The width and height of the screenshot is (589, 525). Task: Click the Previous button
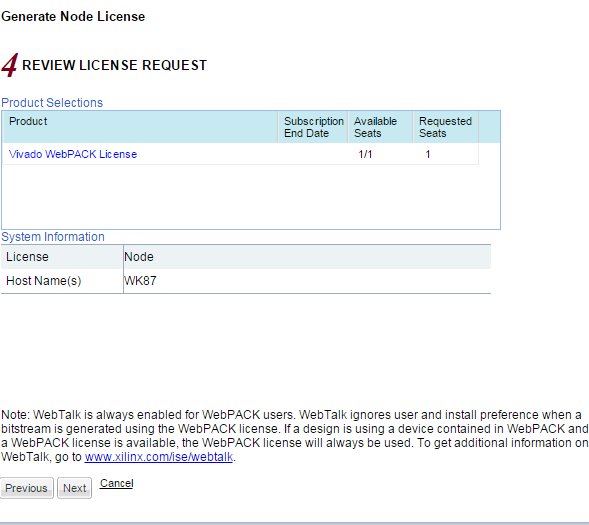(27, 488)
